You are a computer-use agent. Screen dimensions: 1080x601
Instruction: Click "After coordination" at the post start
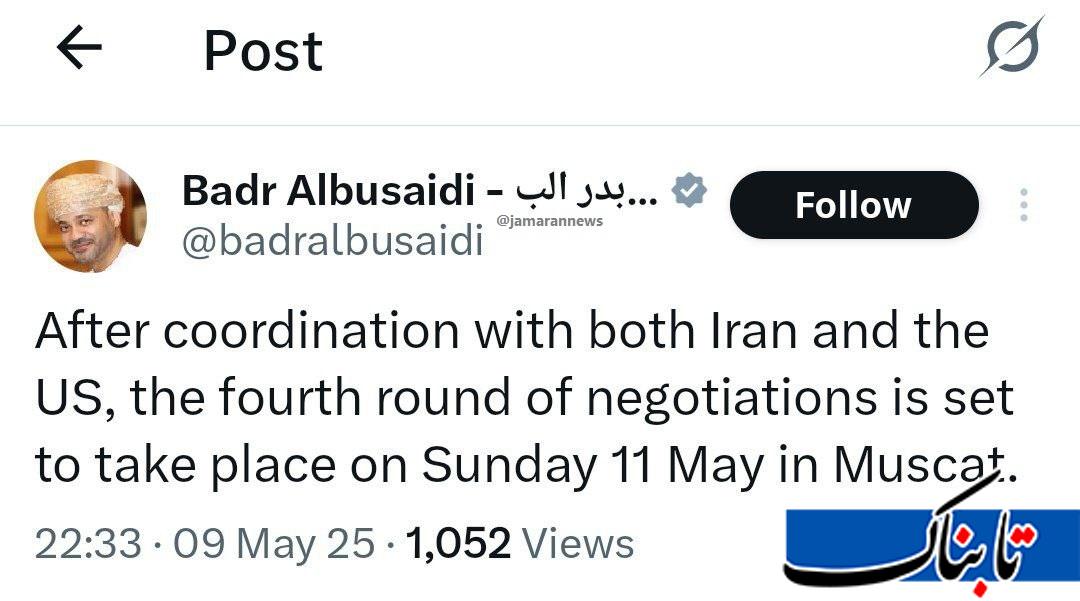tap(248, 331)
